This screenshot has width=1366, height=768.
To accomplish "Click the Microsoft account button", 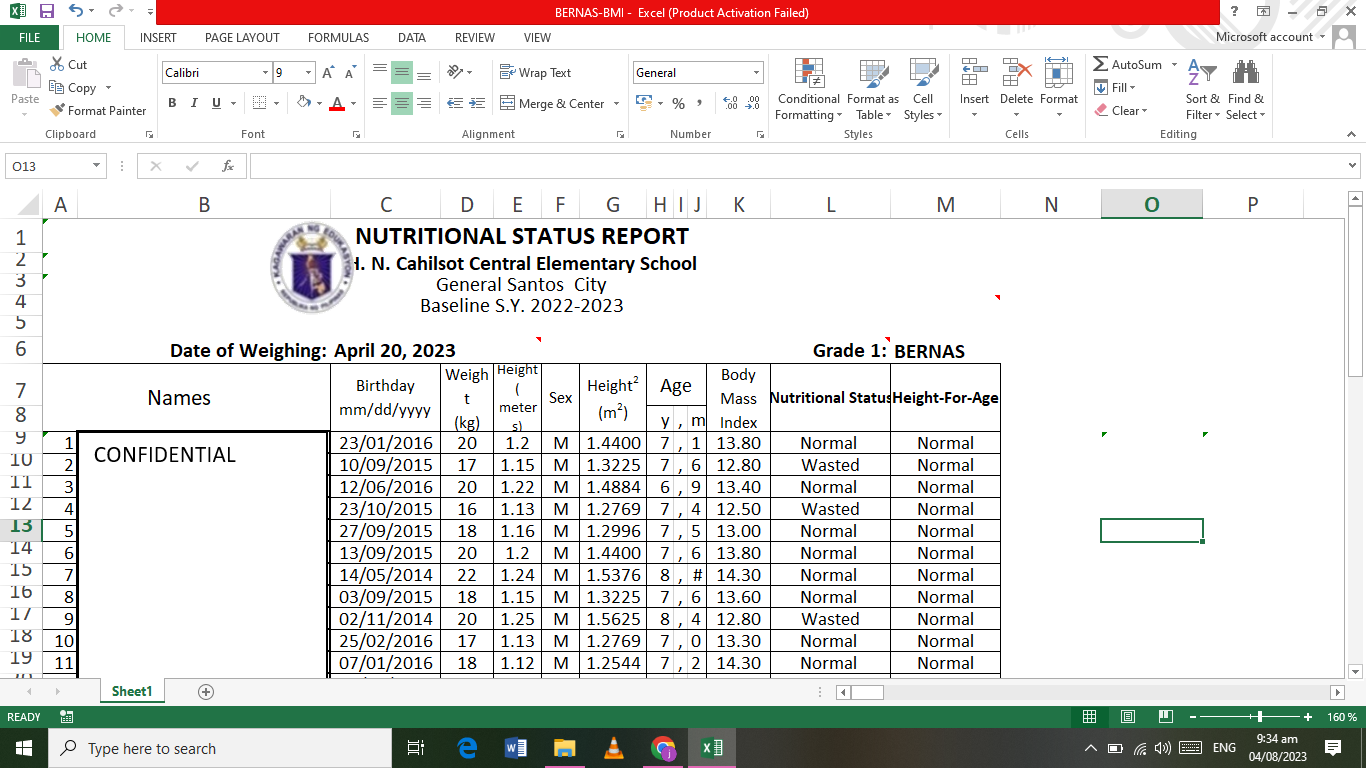I will tap(1270, 37).
